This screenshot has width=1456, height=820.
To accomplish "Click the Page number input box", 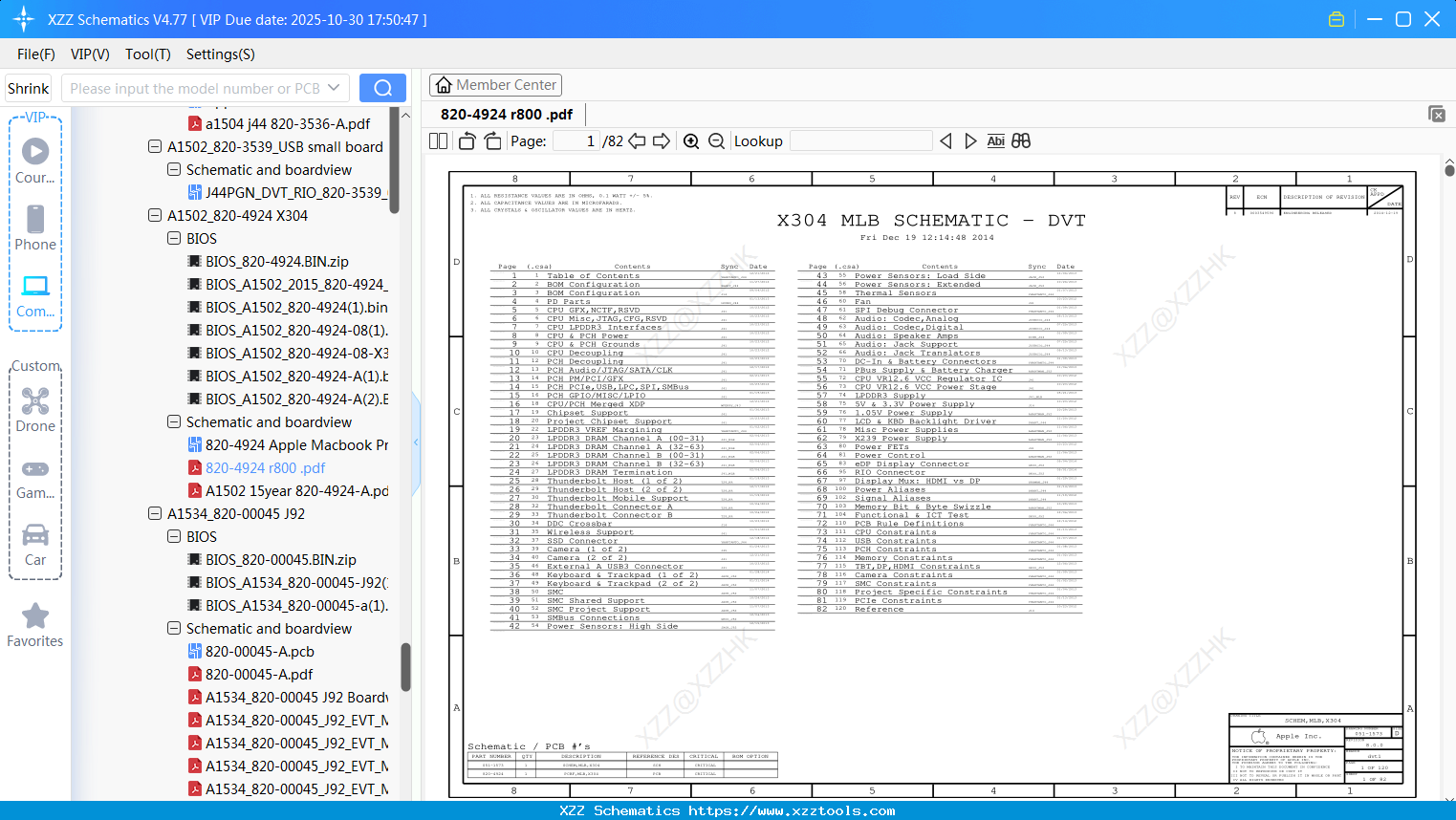I will [x=576, y=141].
